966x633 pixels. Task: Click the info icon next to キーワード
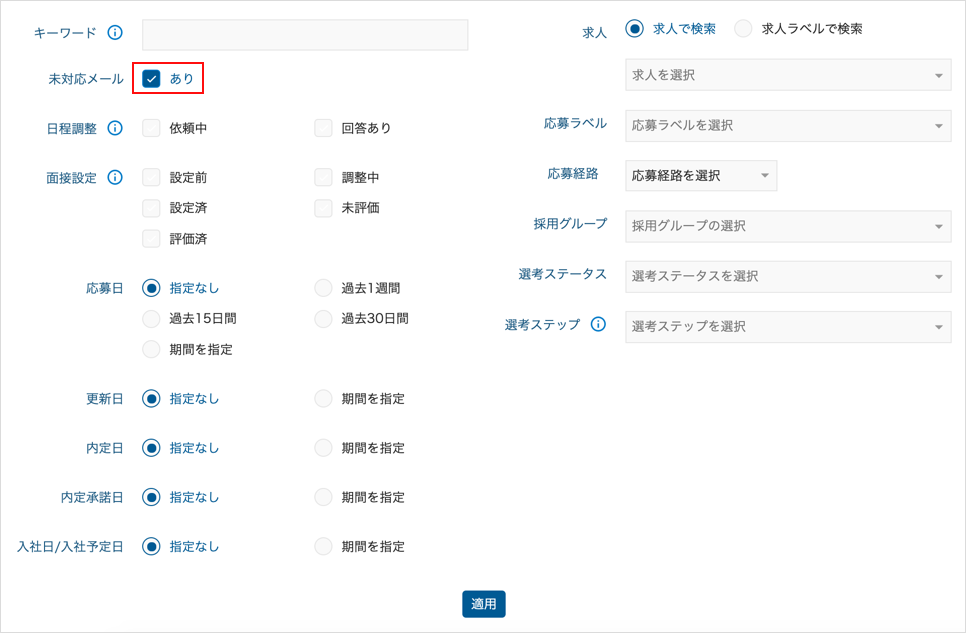click(x=115, y=33)
